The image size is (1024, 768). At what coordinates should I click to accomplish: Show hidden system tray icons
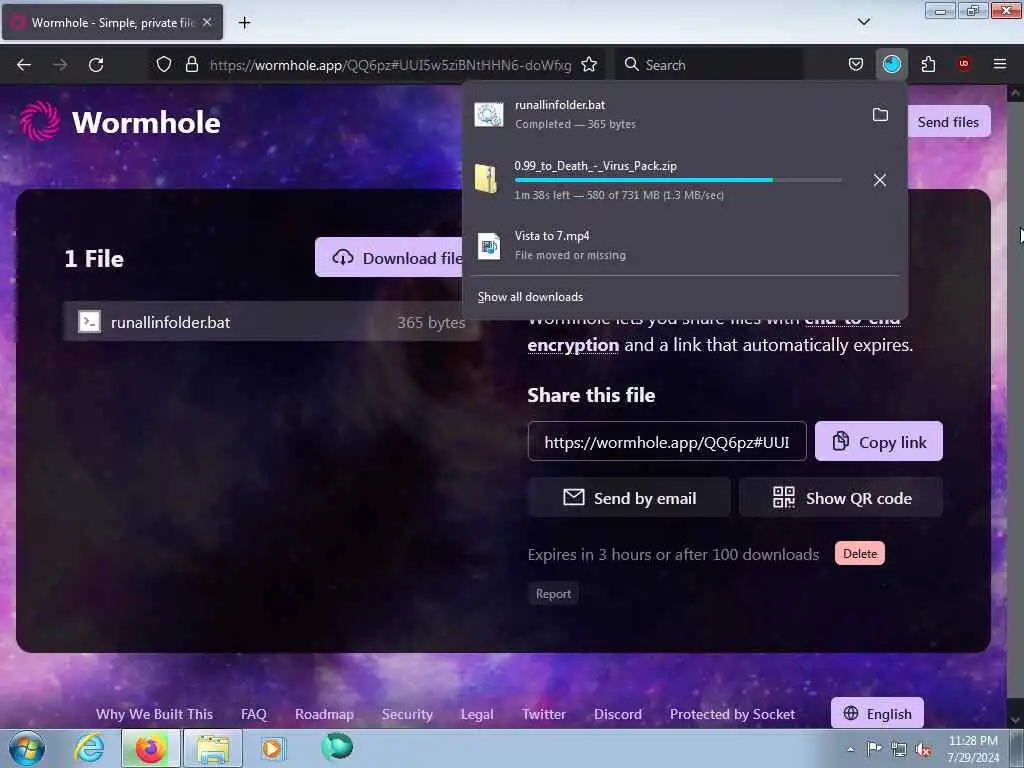(850, 749)
